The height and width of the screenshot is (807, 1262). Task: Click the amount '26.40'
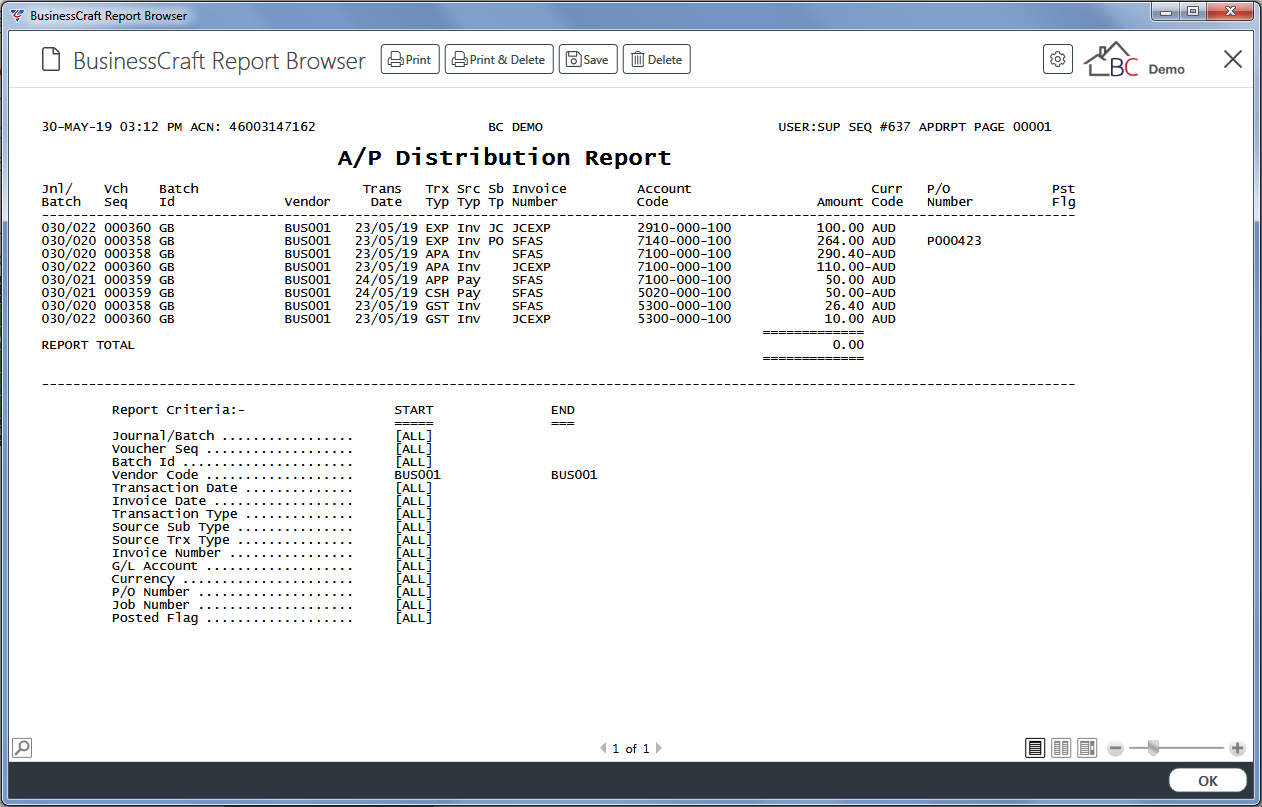click(x=844, y=306)
